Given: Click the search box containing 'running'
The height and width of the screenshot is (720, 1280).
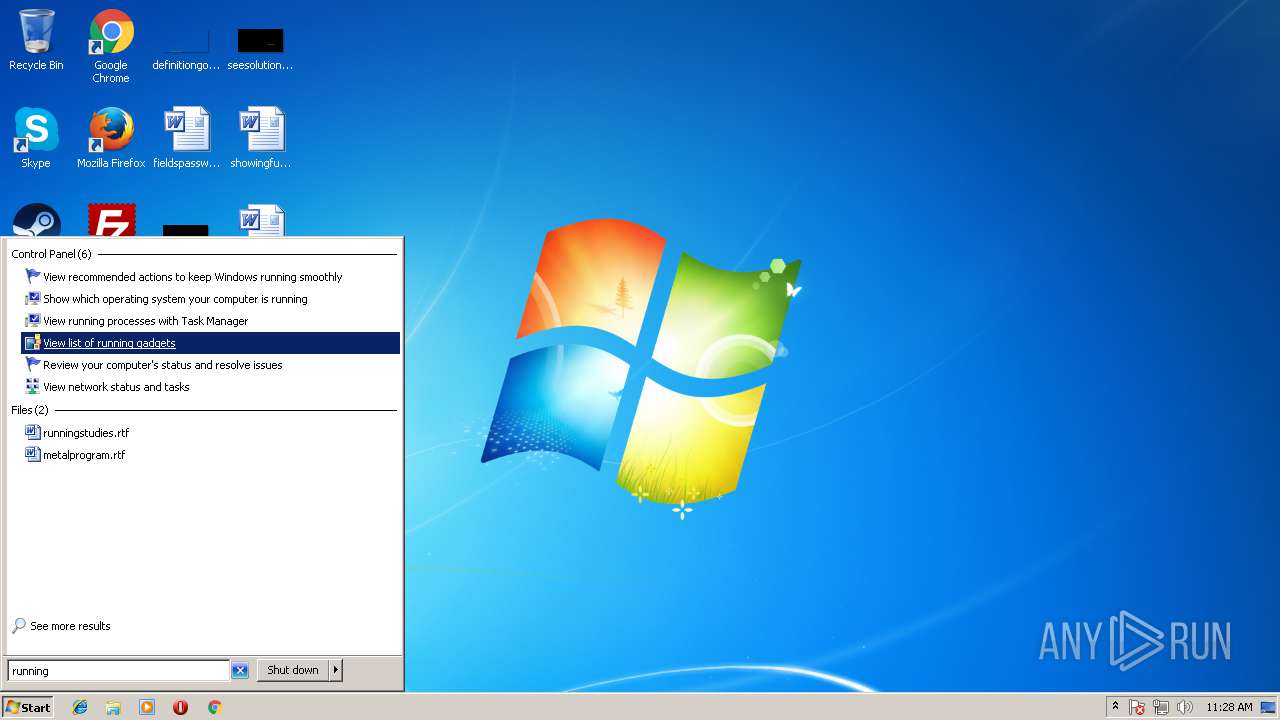Looking at the screenshot, I should [118, 671].
